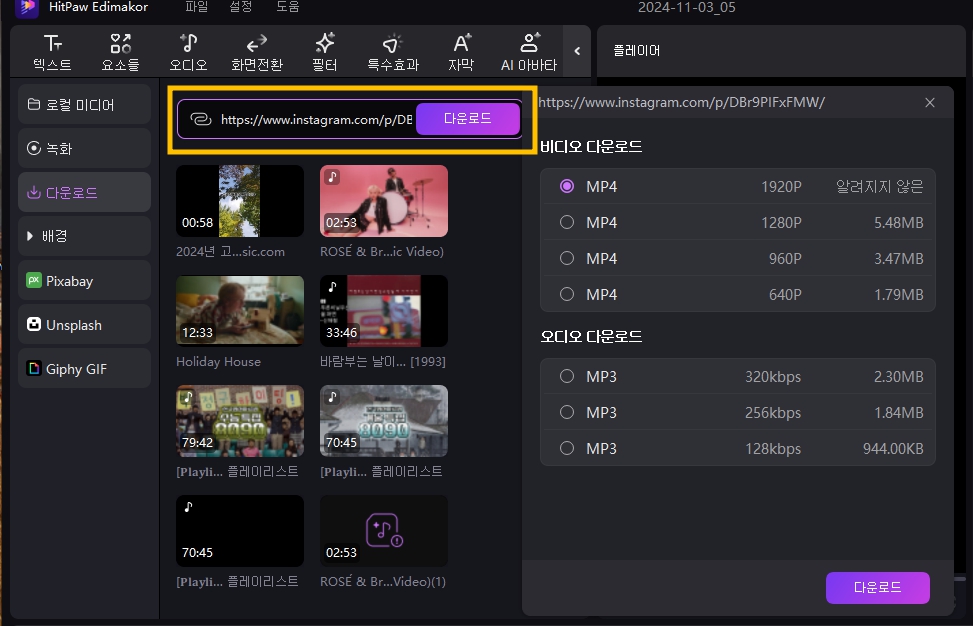The height and width of the screenshot is (626, 973).
Task: Select MP3 128kbps audio option
Action: click(738, 448)
